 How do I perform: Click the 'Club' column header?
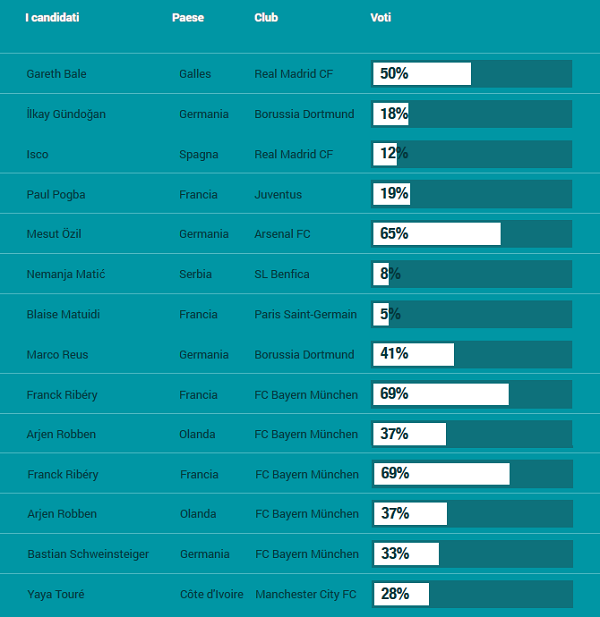tap(266, 18)
